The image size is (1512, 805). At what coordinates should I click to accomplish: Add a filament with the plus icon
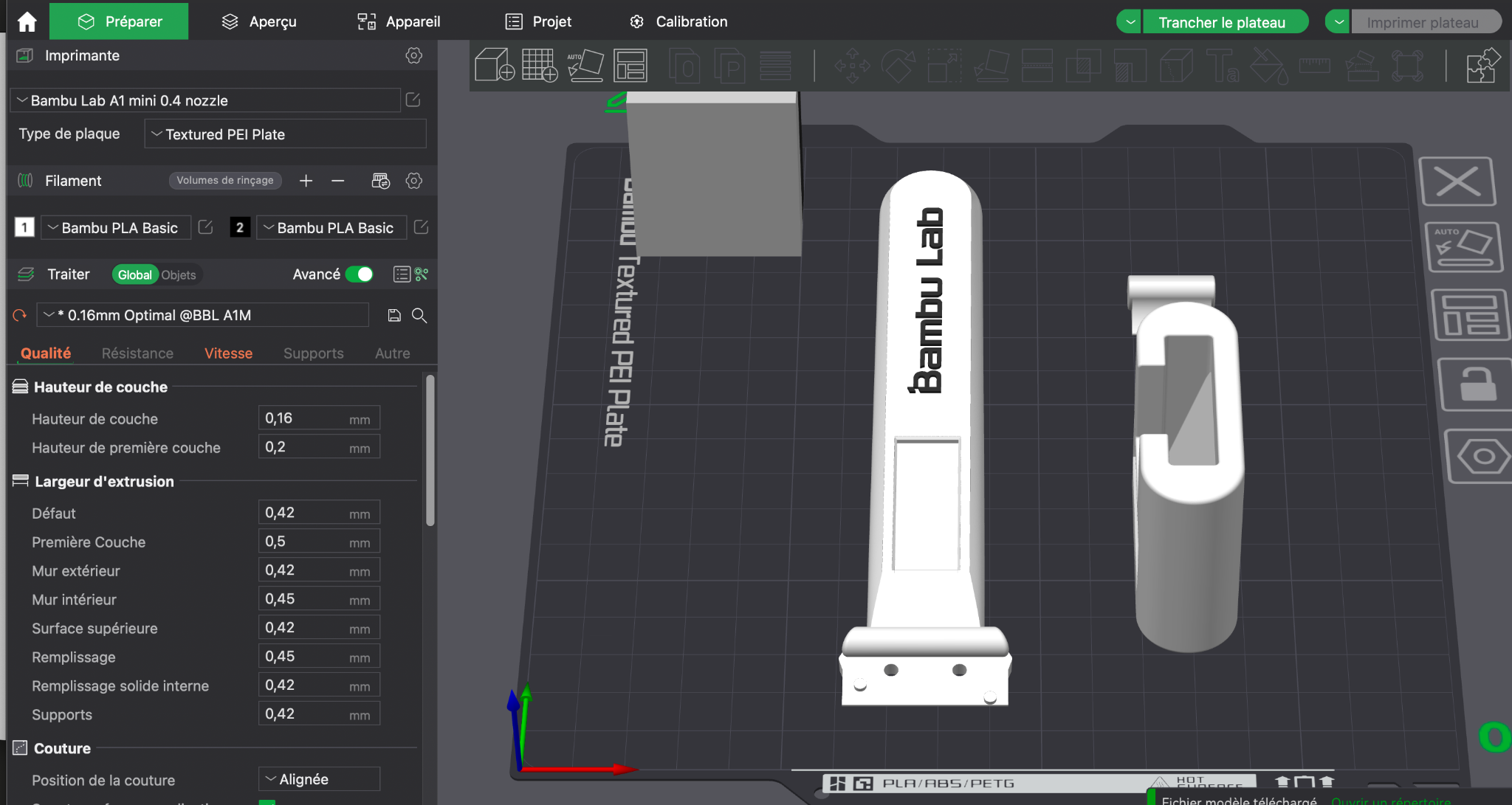coord(306,181)
